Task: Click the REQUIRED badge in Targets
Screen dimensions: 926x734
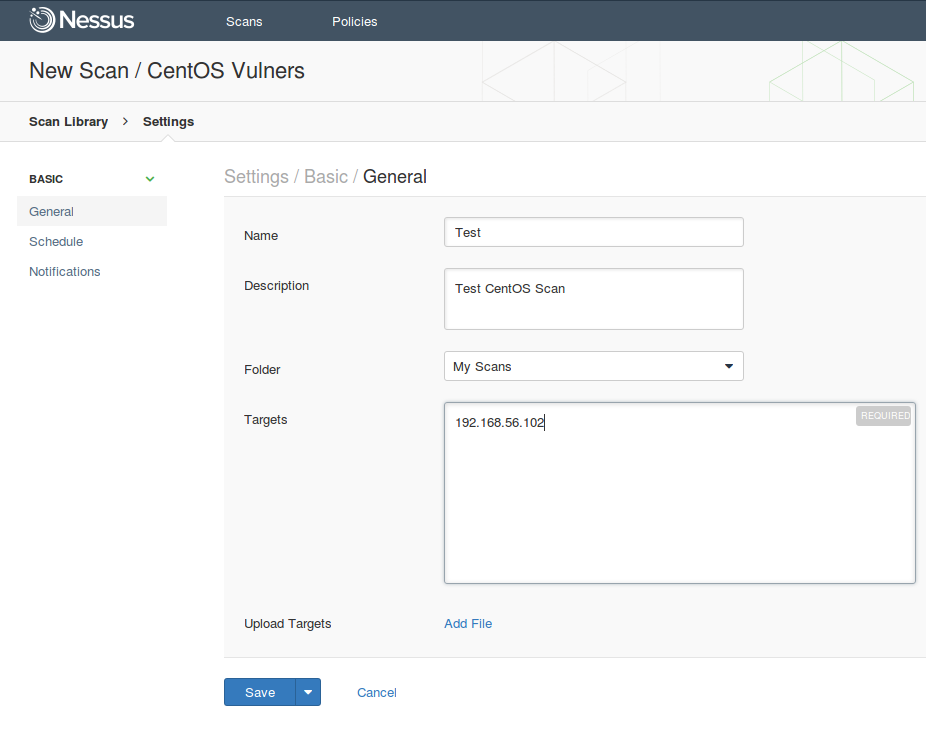Action: tap(884, 416)
